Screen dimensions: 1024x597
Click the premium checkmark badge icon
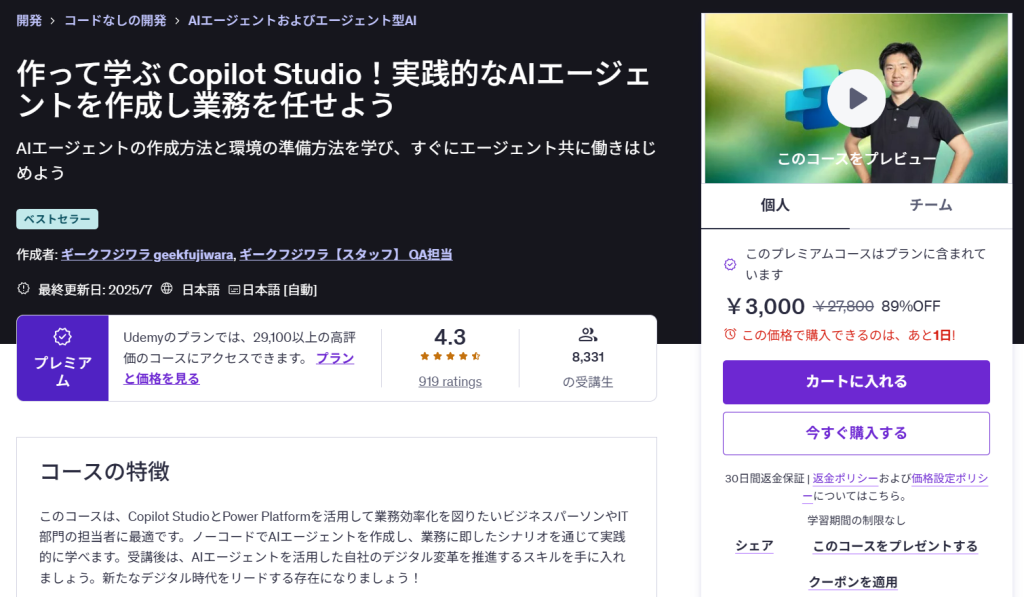(x=62, y=337)
